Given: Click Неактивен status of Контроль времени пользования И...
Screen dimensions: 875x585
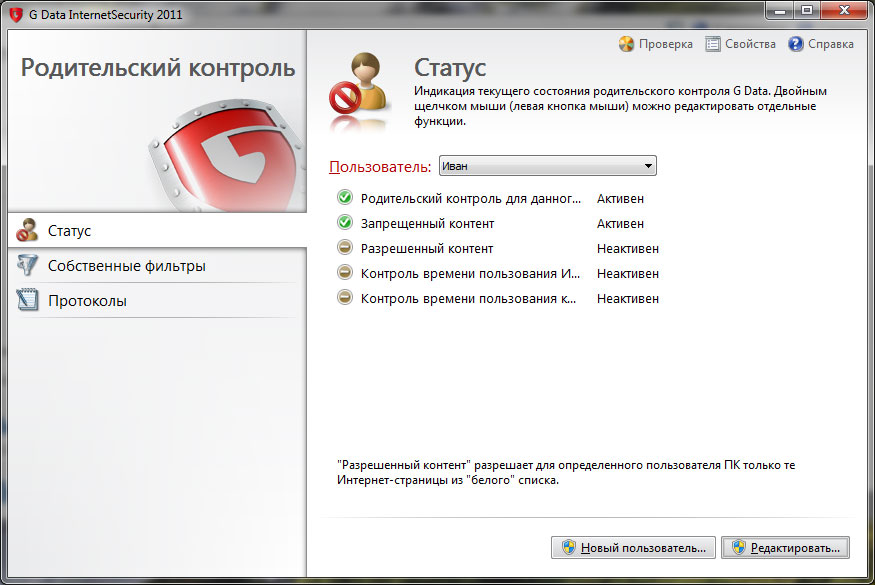Looking at the screenshot, I should [628, 274].
